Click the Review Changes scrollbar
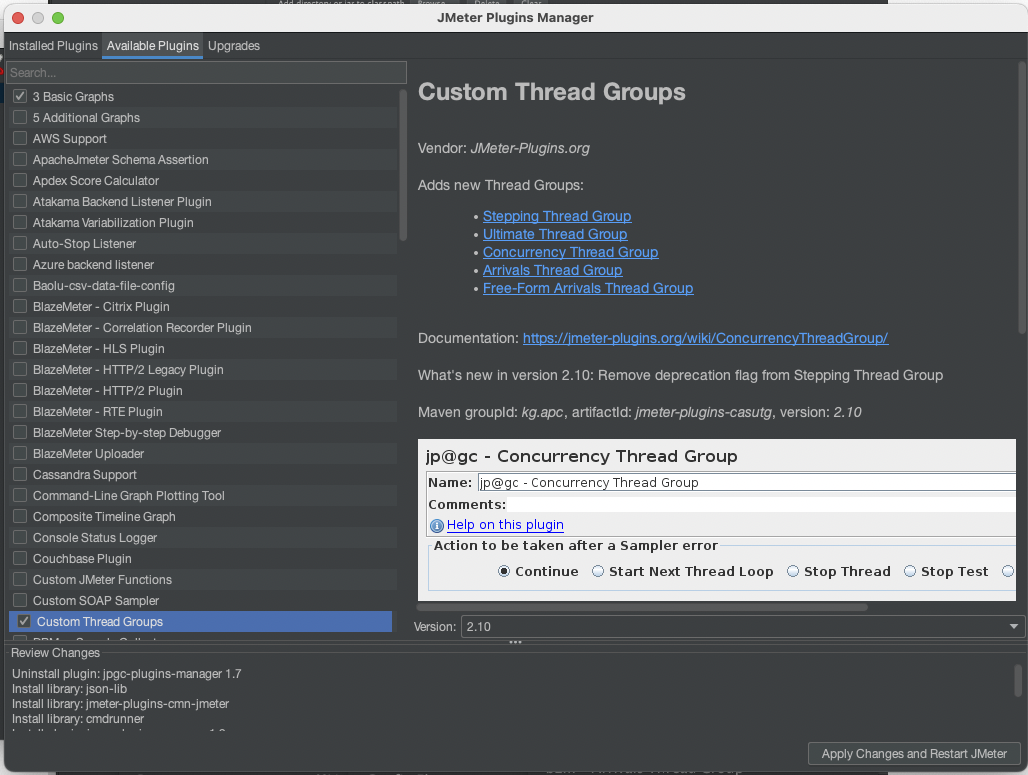Image resolution: width=1028 pixels, height=775 pixels. tap(1018, 681)
